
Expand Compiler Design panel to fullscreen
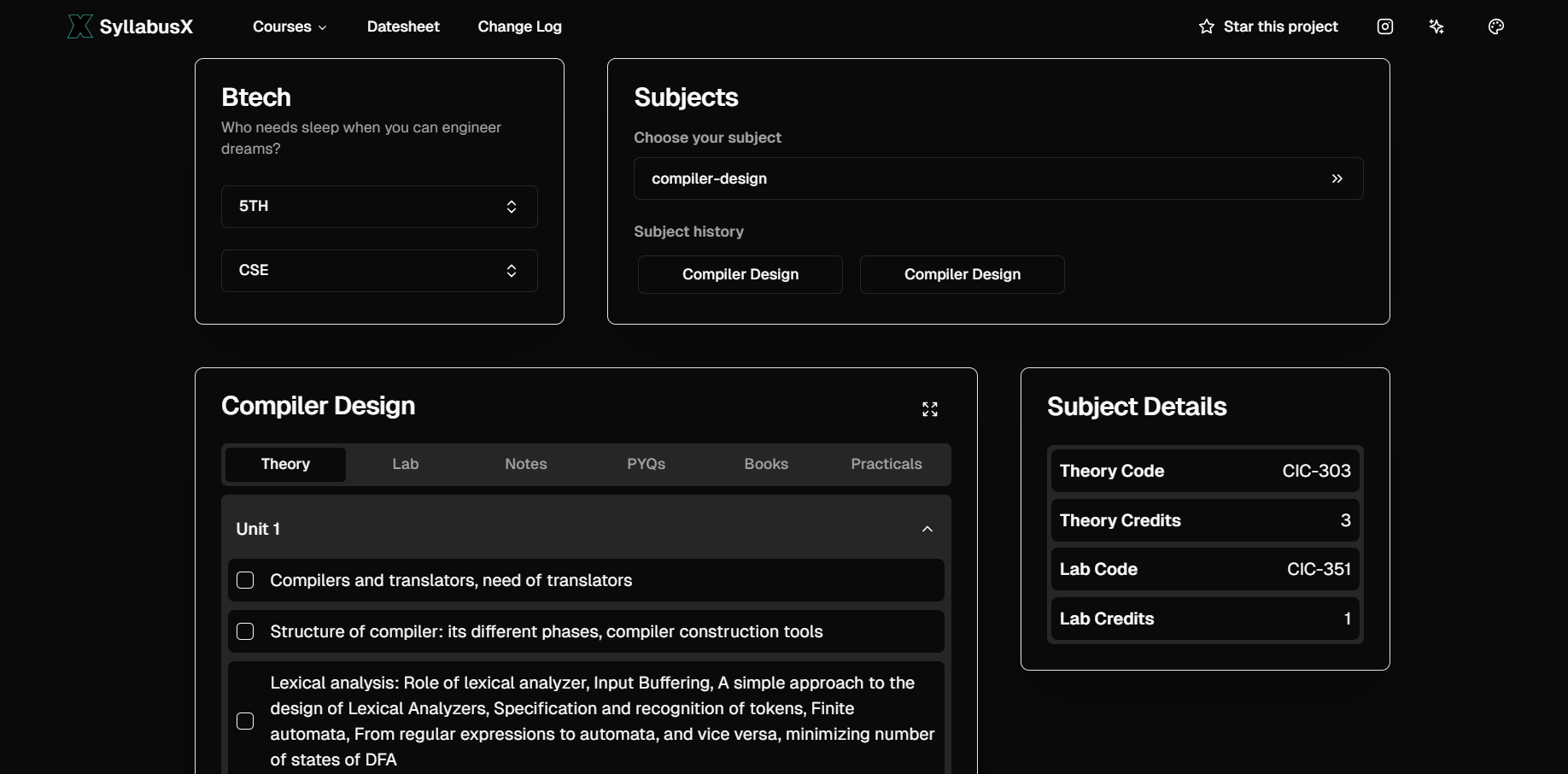[930, 409]
